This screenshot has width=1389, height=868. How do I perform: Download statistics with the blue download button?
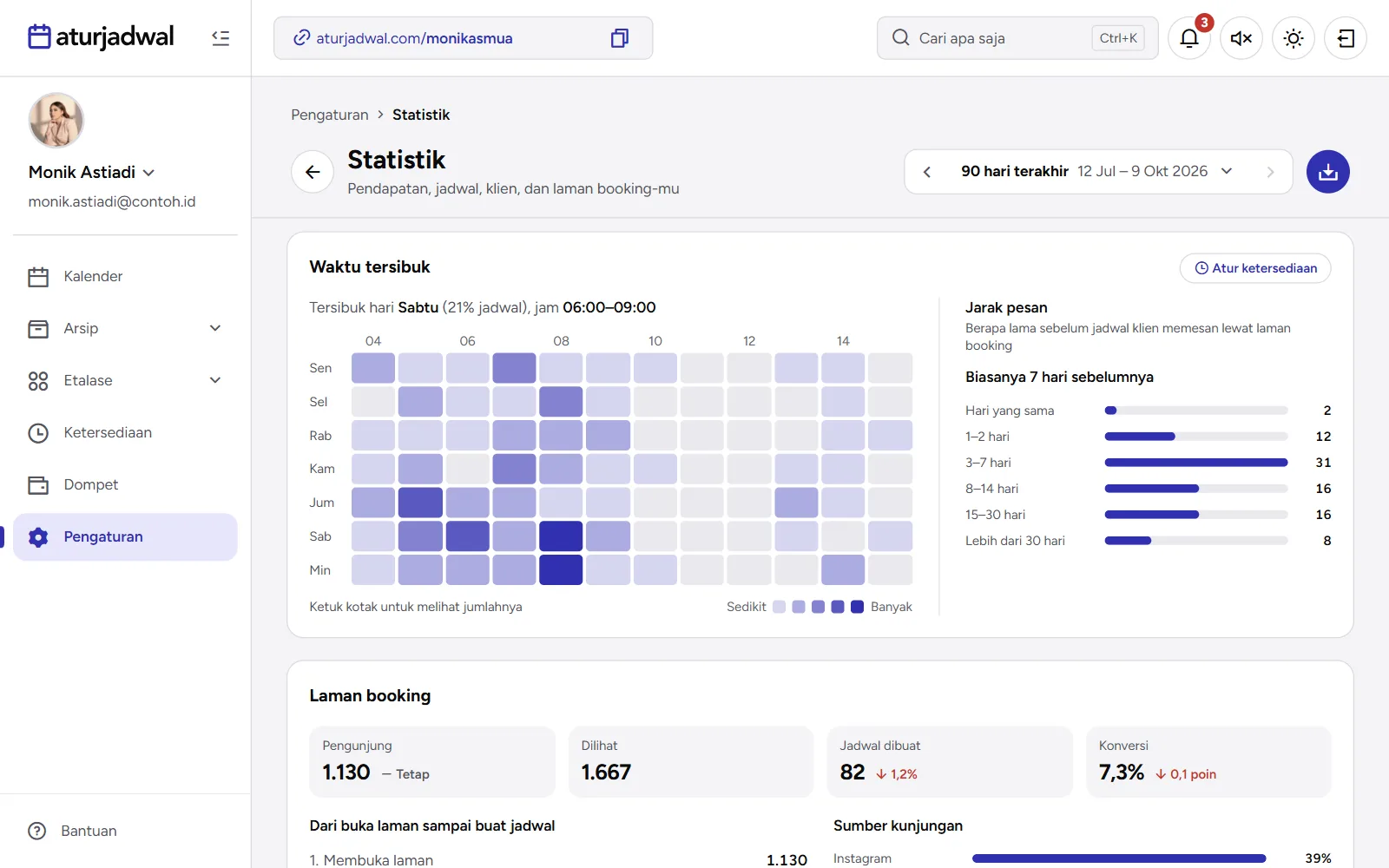pyautogui.click(x=1328, y=172)
